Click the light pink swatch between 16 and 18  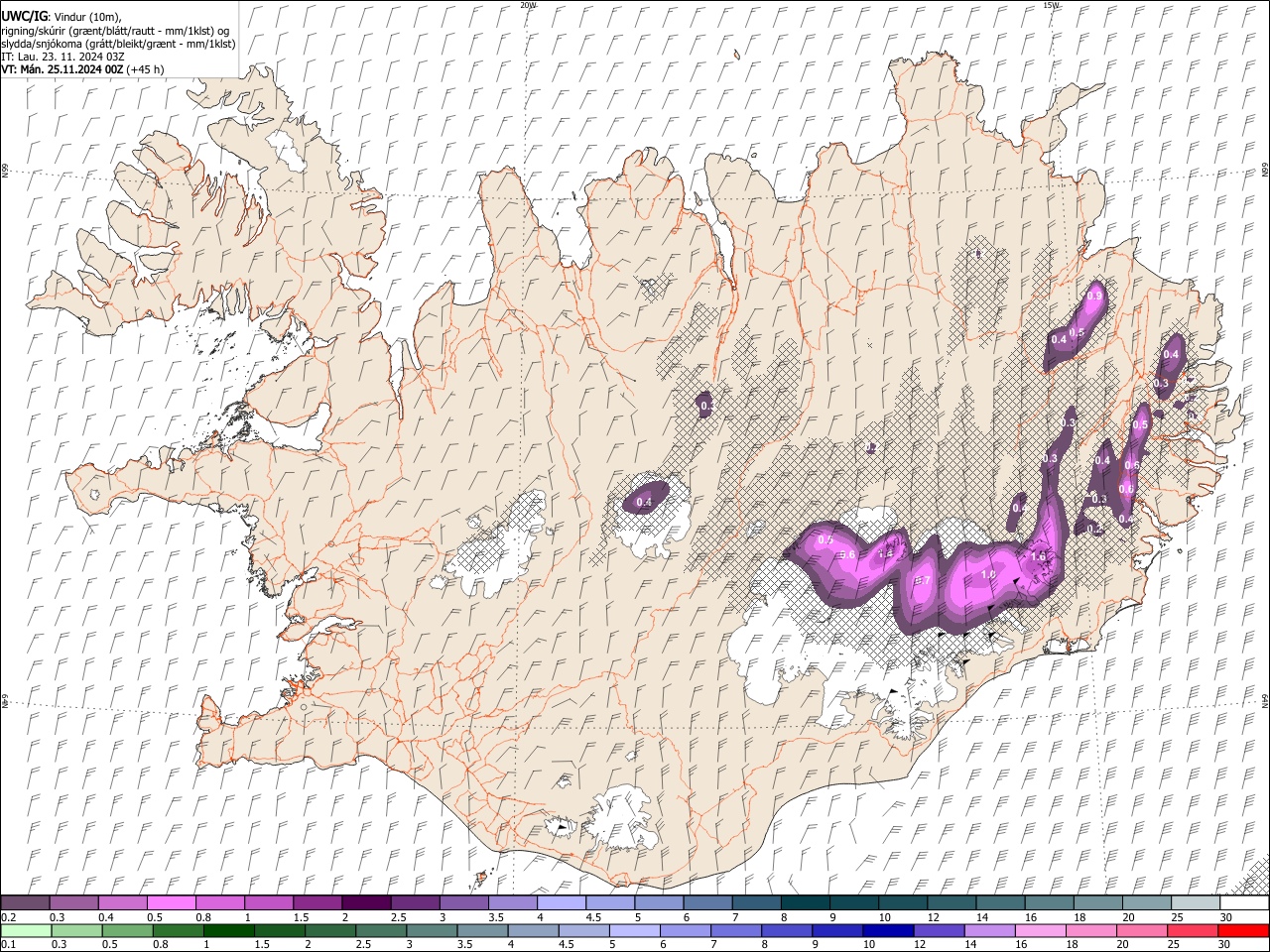coord(1039,930)
